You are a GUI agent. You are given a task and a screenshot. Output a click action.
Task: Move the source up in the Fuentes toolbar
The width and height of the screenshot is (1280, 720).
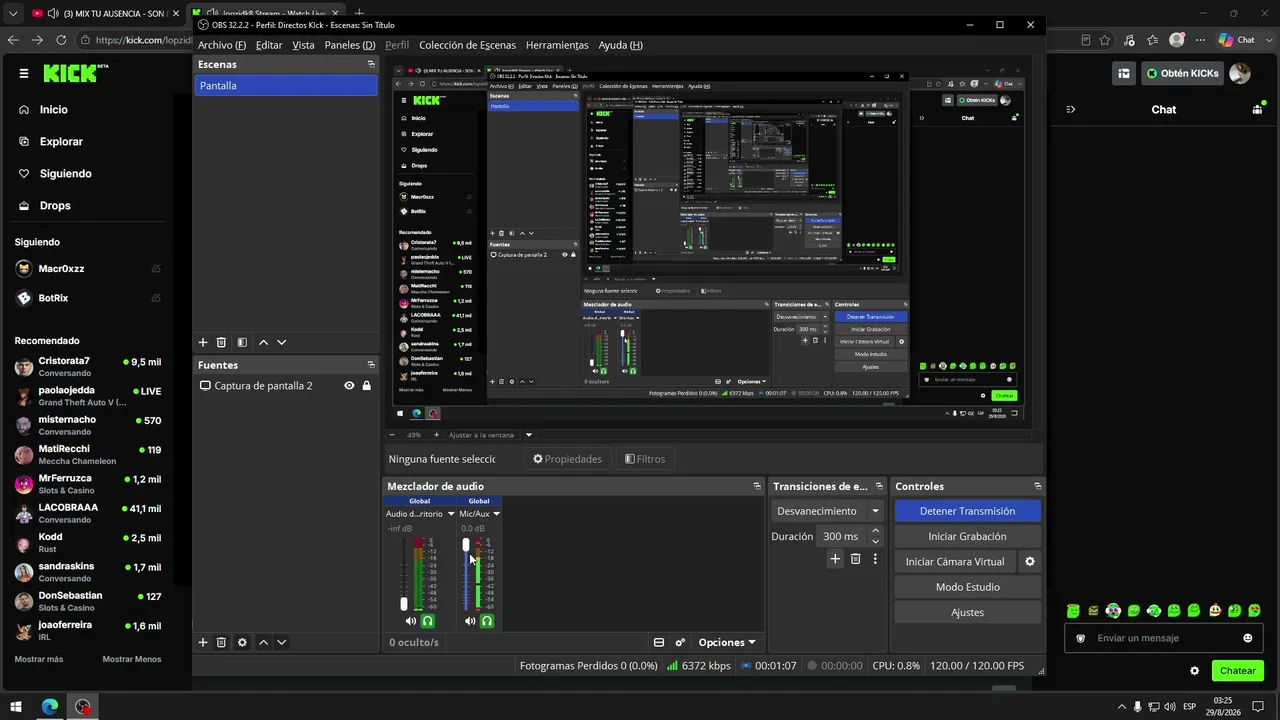click(264, 642)
